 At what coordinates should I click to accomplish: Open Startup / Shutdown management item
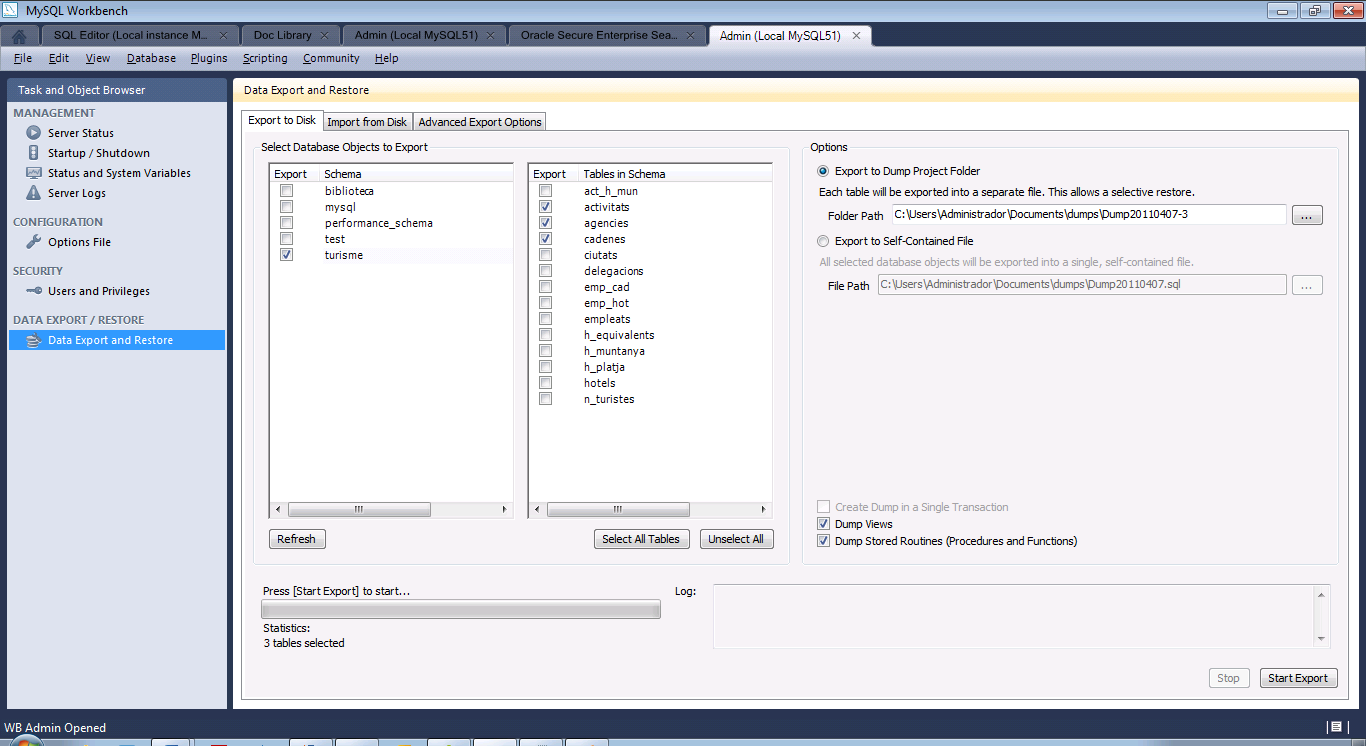click(34, 153)
